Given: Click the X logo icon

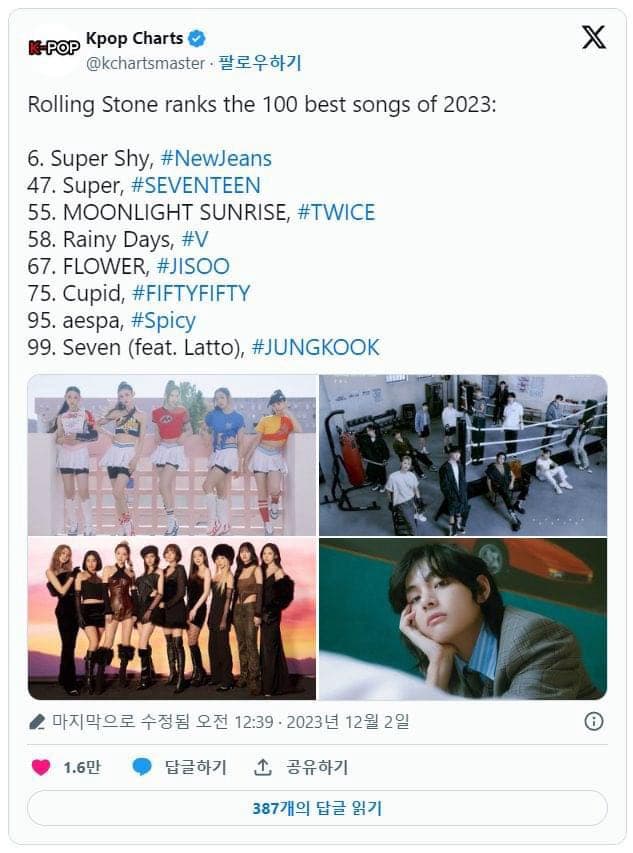Looking at the screenshot, I should pyautogui.click(x=593, y=38).
